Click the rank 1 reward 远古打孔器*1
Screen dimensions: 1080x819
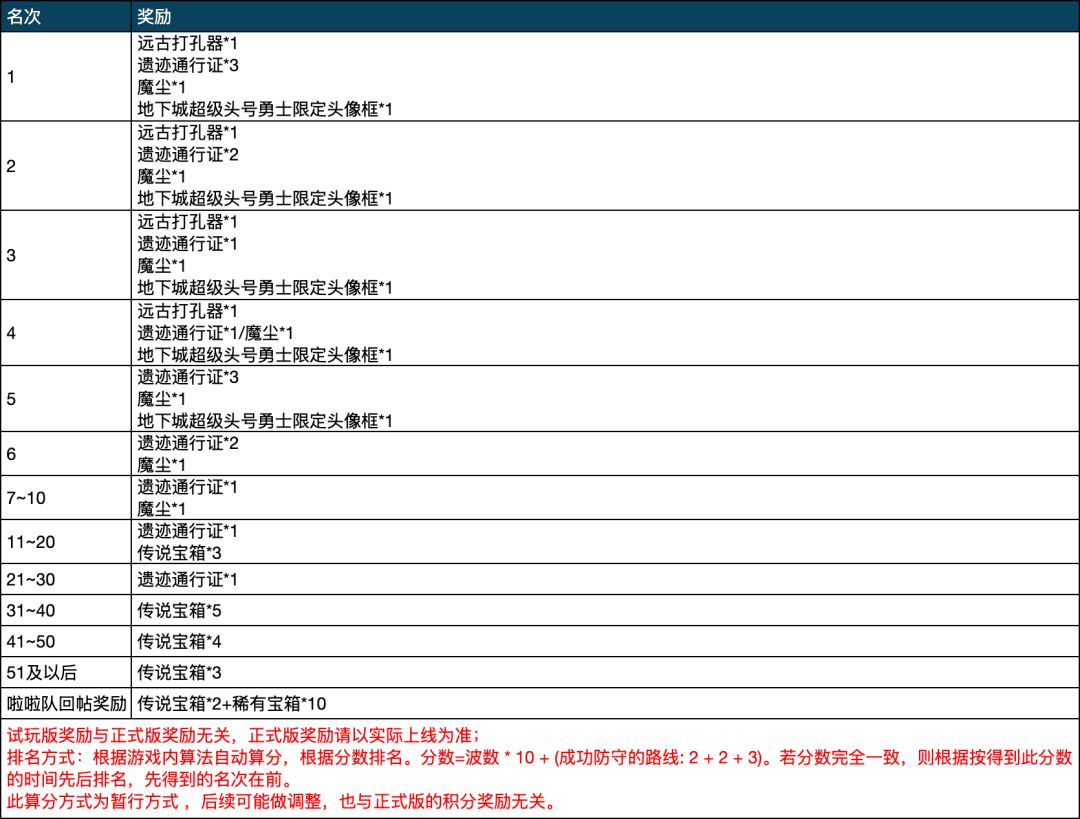(187, 43)
